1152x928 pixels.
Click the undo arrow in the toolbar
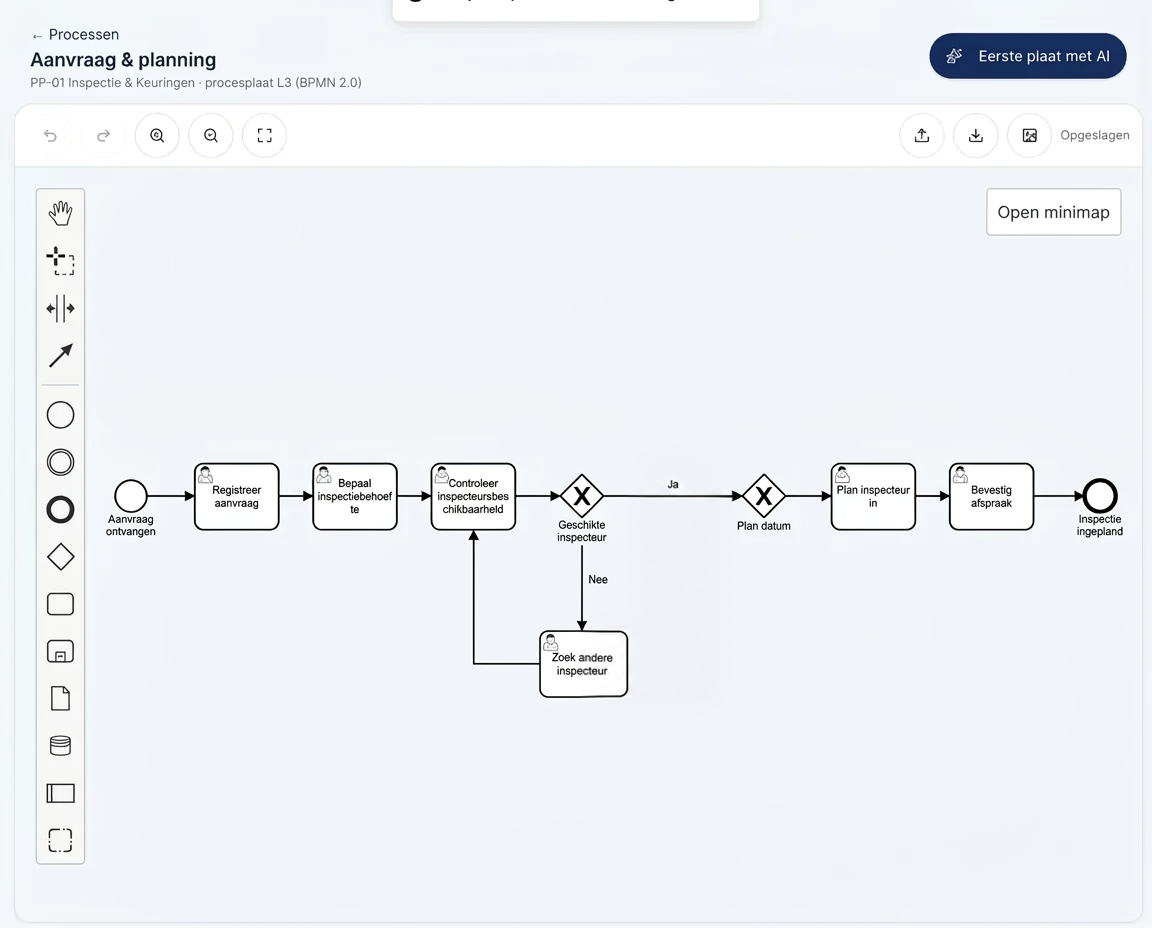click(50, 135)
